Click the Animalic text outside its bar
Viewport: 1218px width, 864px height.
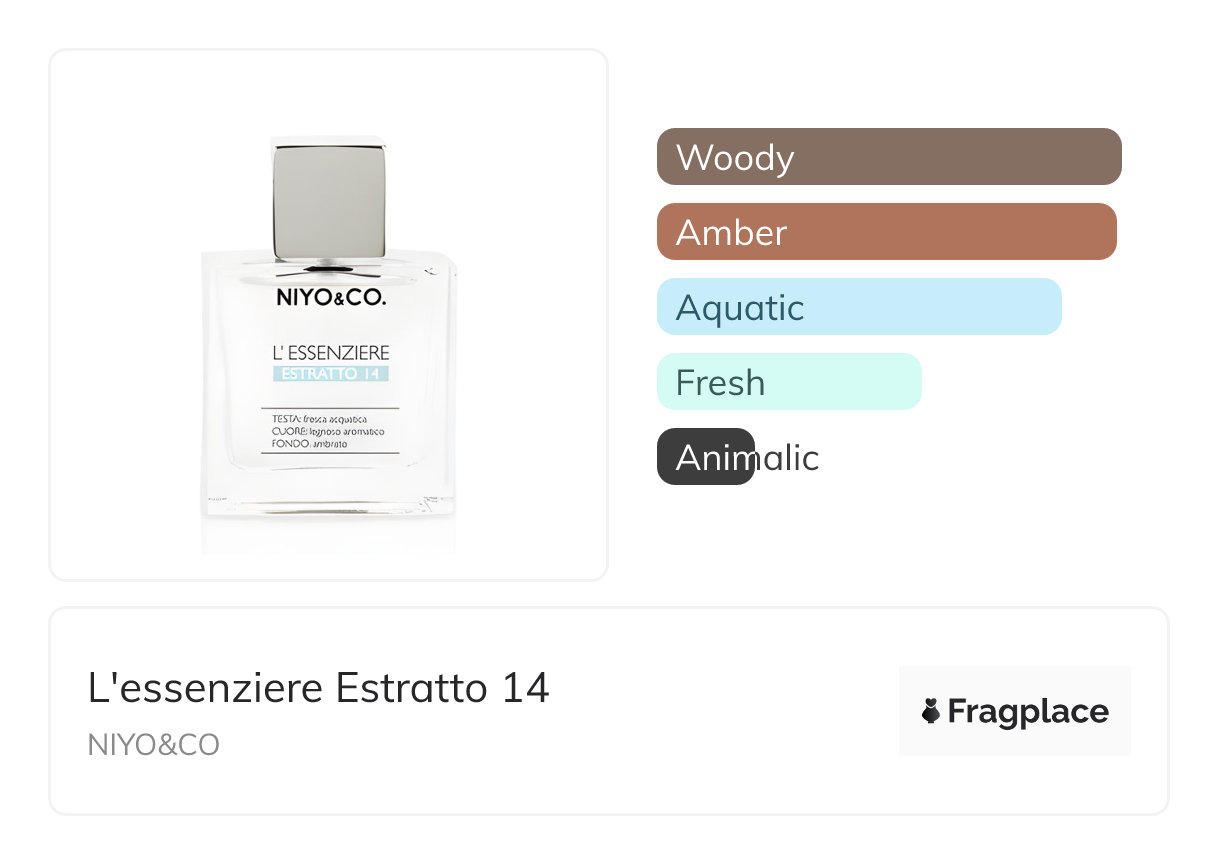click(x=788, y=458)
